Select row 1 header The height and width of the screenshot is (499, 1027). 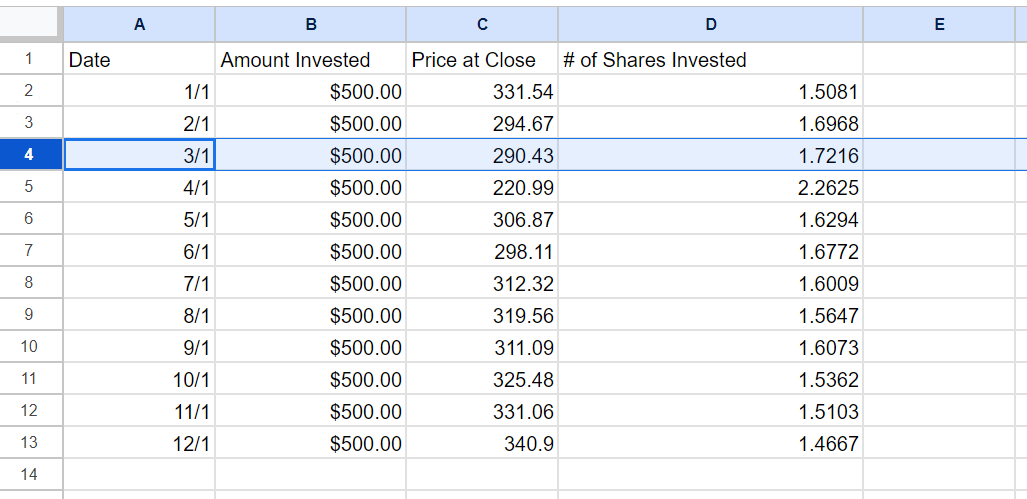click(x=31, y=60)
